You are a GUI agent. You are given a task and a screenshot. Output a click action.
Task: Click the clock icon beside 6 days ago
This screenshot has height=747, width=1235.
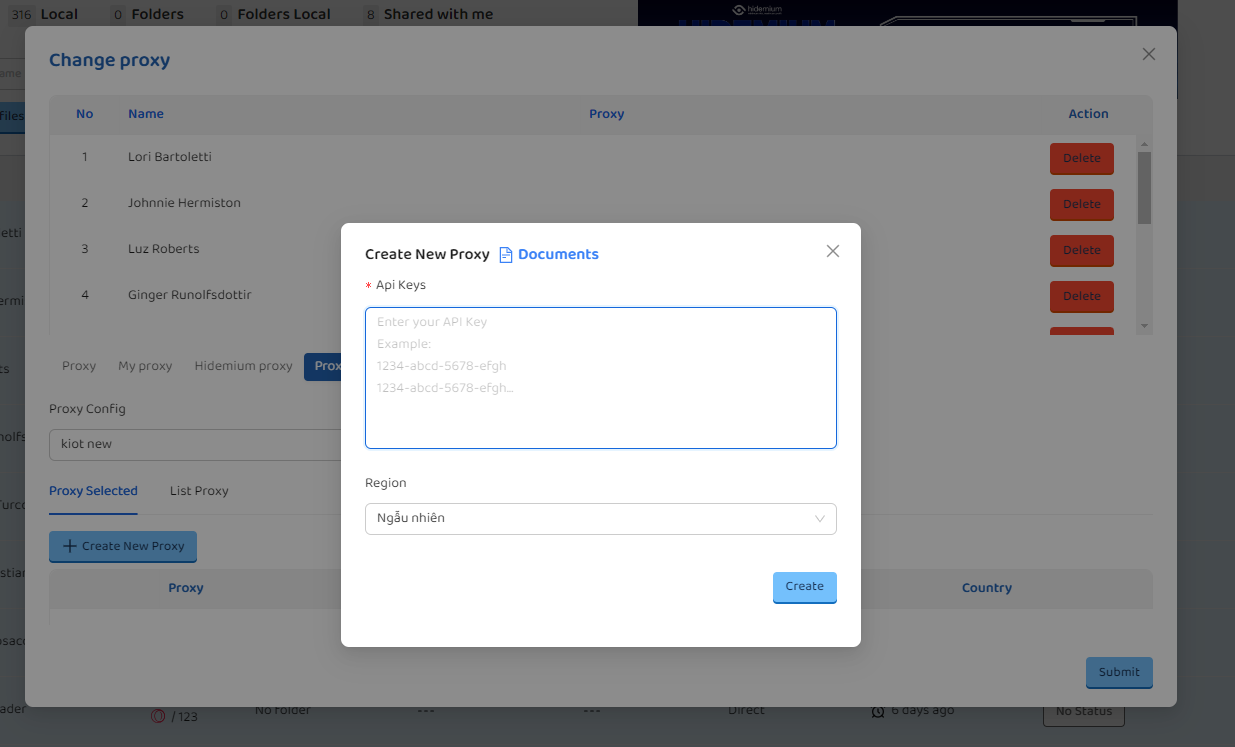click(878, 711)
